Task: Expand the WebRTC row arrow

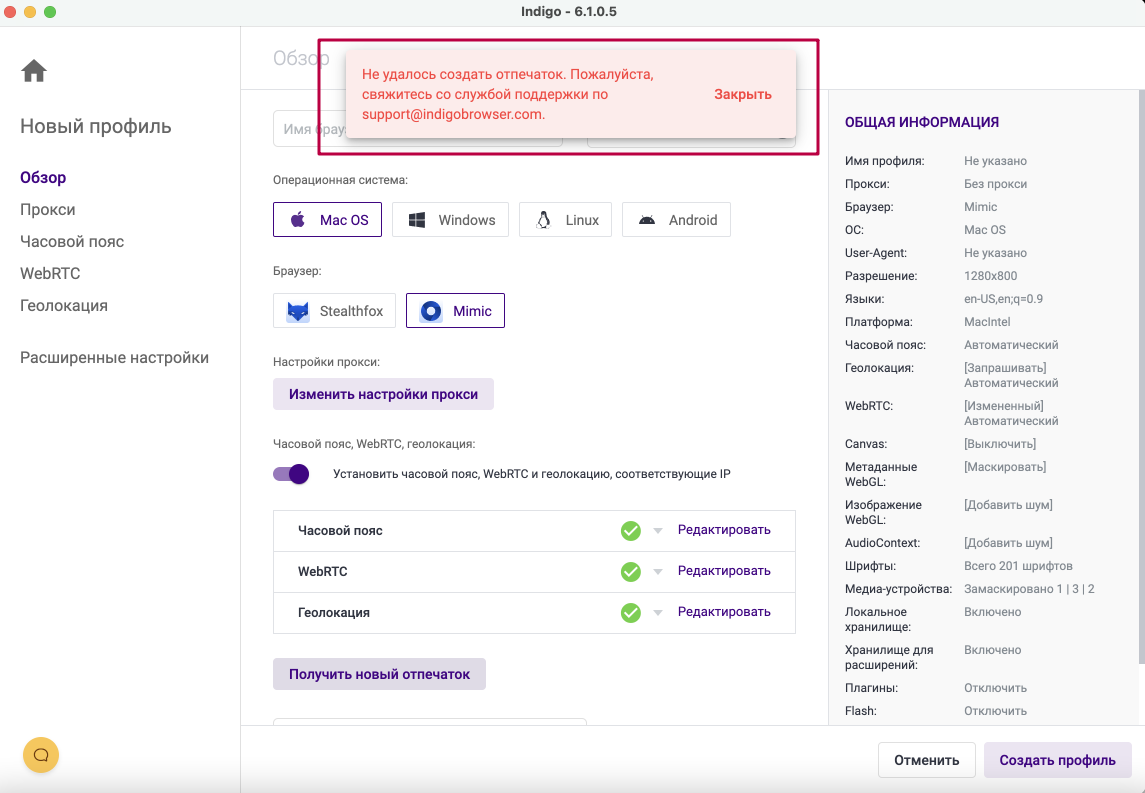Action: (658, 572)
